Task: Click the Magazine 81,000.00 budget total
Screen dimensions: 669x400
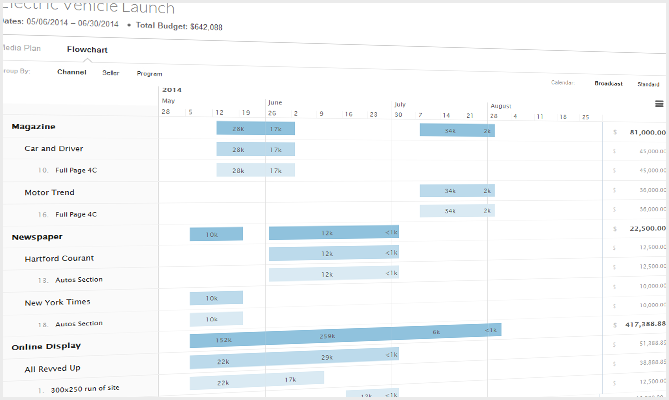Action: 645,131
